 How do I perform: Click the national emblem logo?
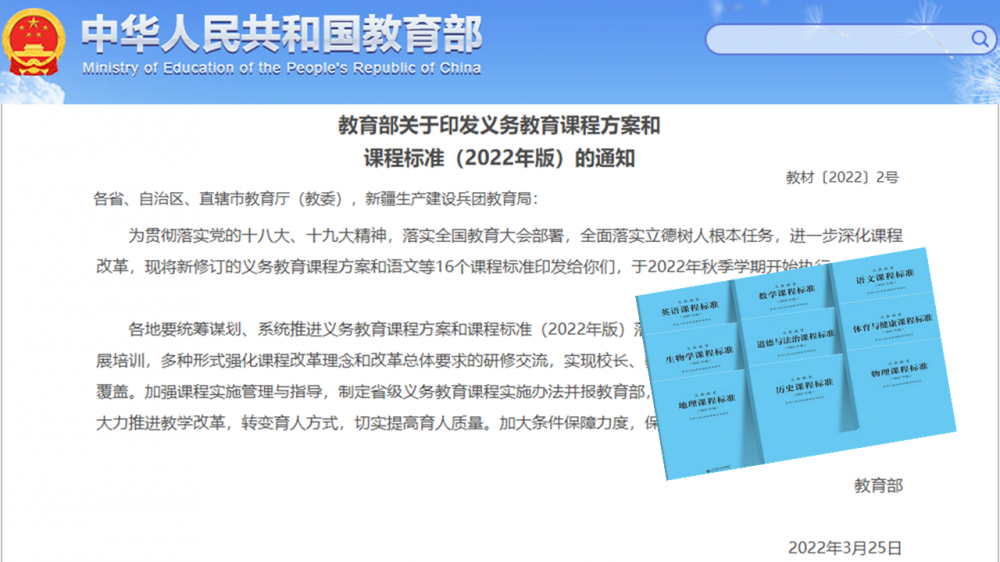coord(33,43)
